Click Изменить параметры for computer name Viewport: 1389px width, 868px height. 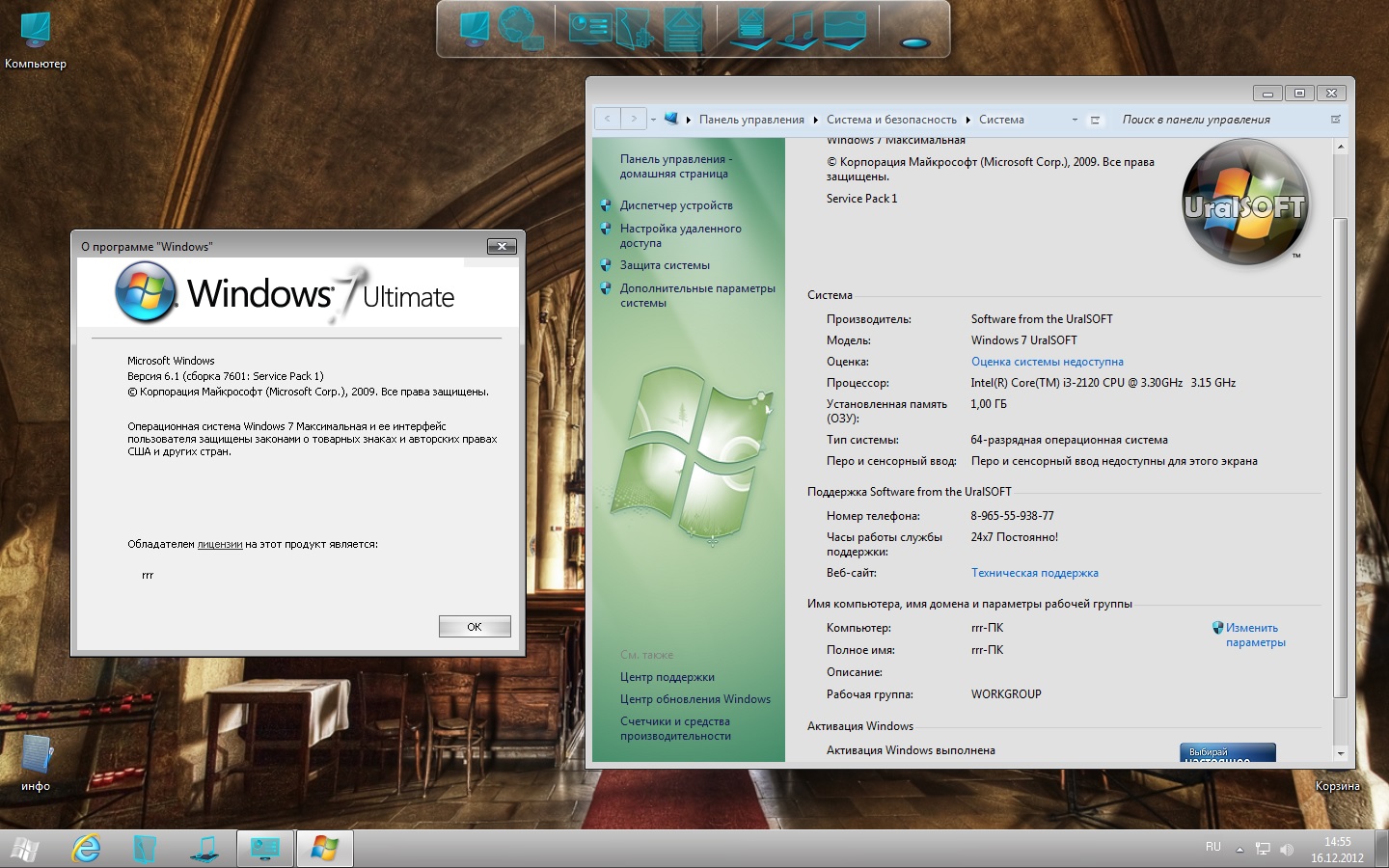1255,635
